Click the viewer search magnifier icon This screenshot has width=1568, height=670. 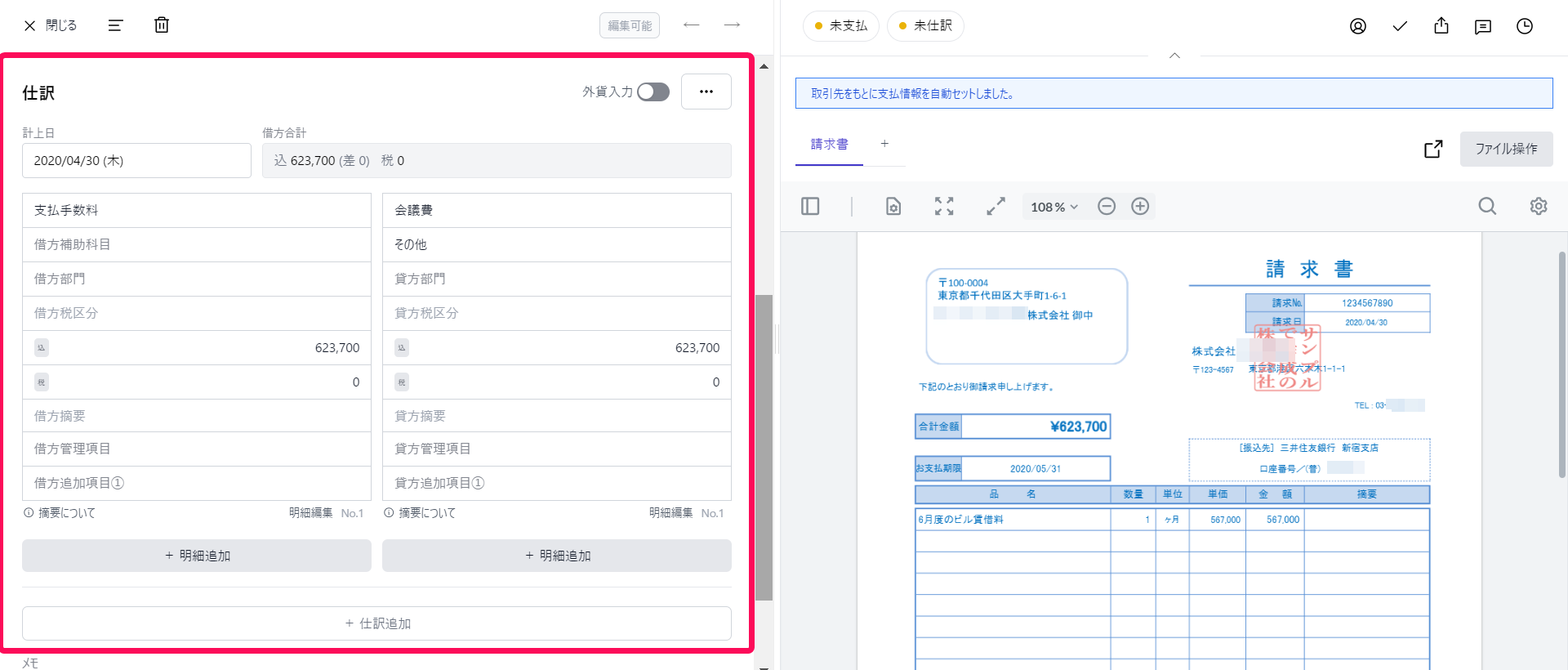click(1487, 207)
